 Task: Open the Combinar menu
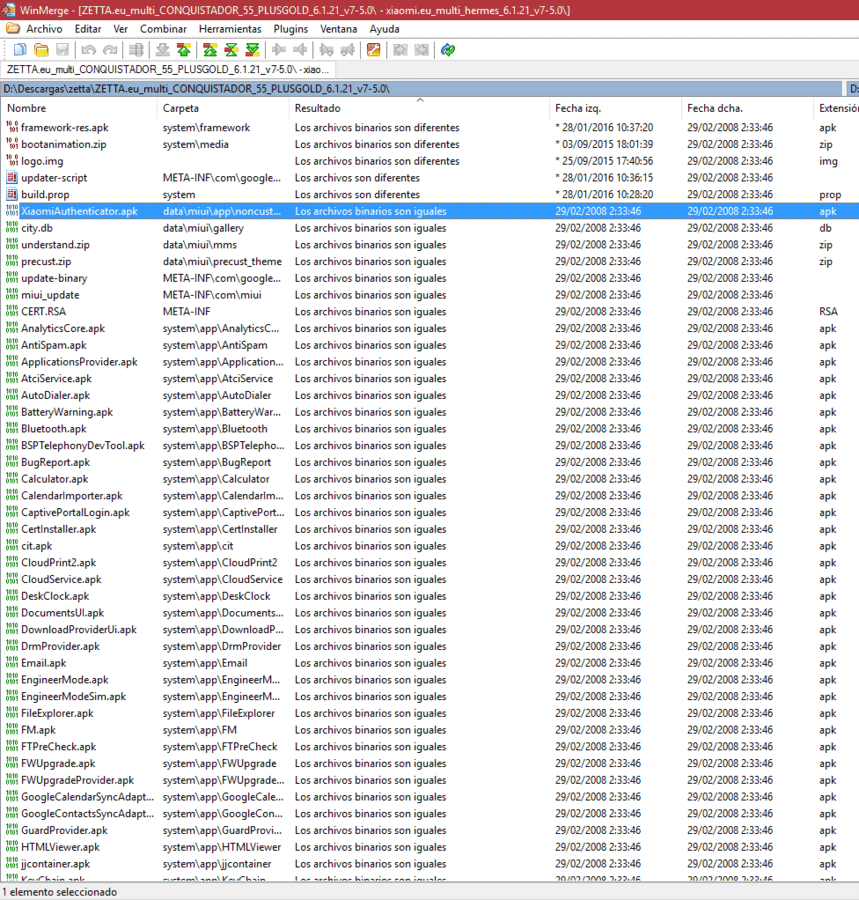coord(164,29)
